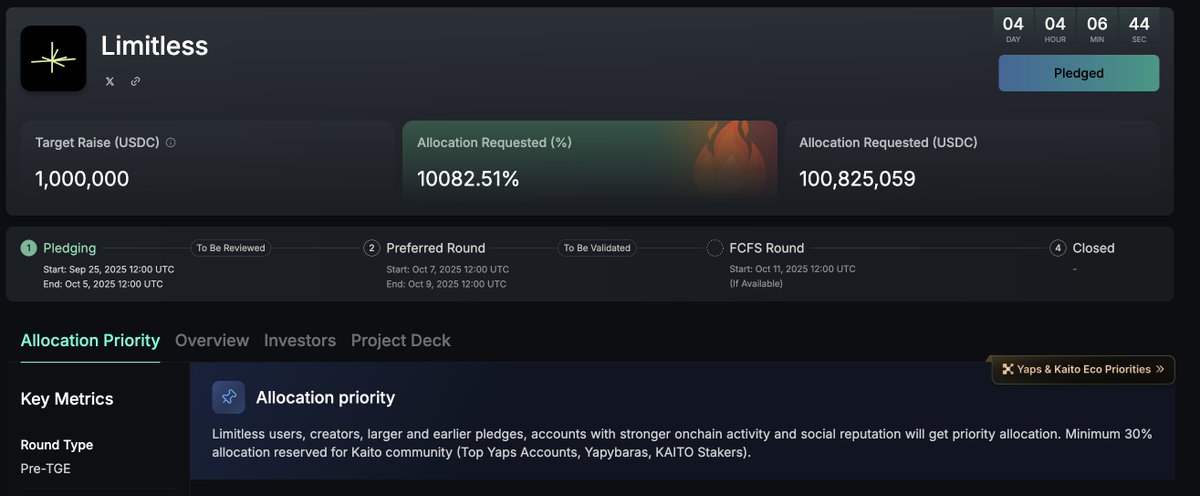Click the To Be Validated status badge
Image resolution: width=1200 pixels, height=496 pixels.
(597, 248)
